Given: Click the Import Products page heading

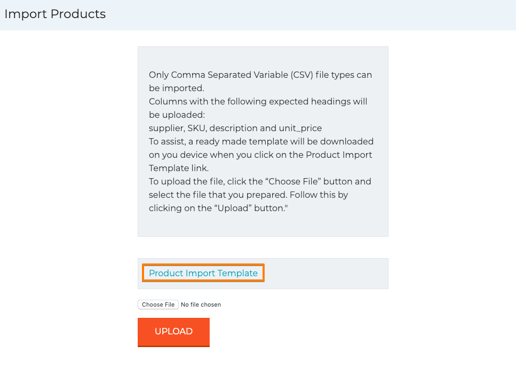Looking at the screenshot, I should [x=55, y=14].
